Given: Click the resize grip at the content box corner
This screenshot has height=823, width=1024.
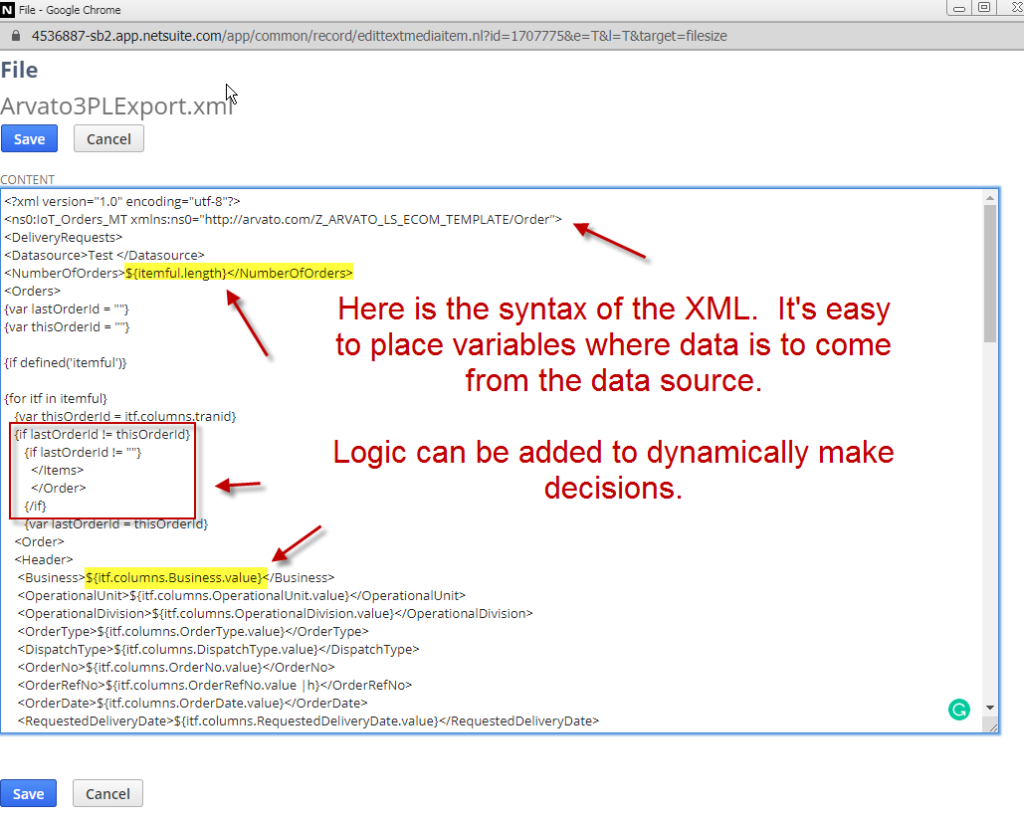Looking at the screenshot, I should [x=993, y=727].
